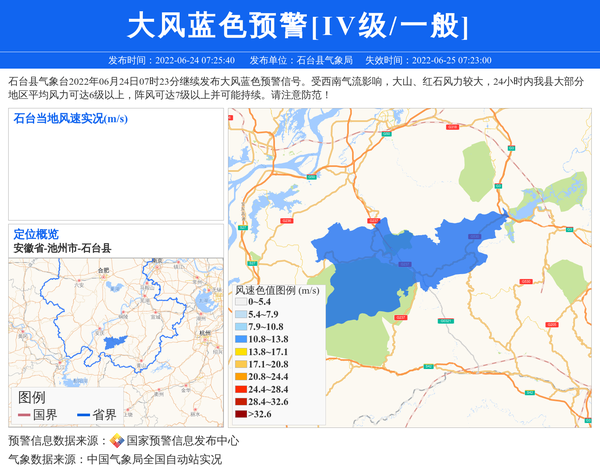This screenshot has height=471, width=600.
Task: Click the 28.4~32.6 legend swatch
Action: coord(240,402)
